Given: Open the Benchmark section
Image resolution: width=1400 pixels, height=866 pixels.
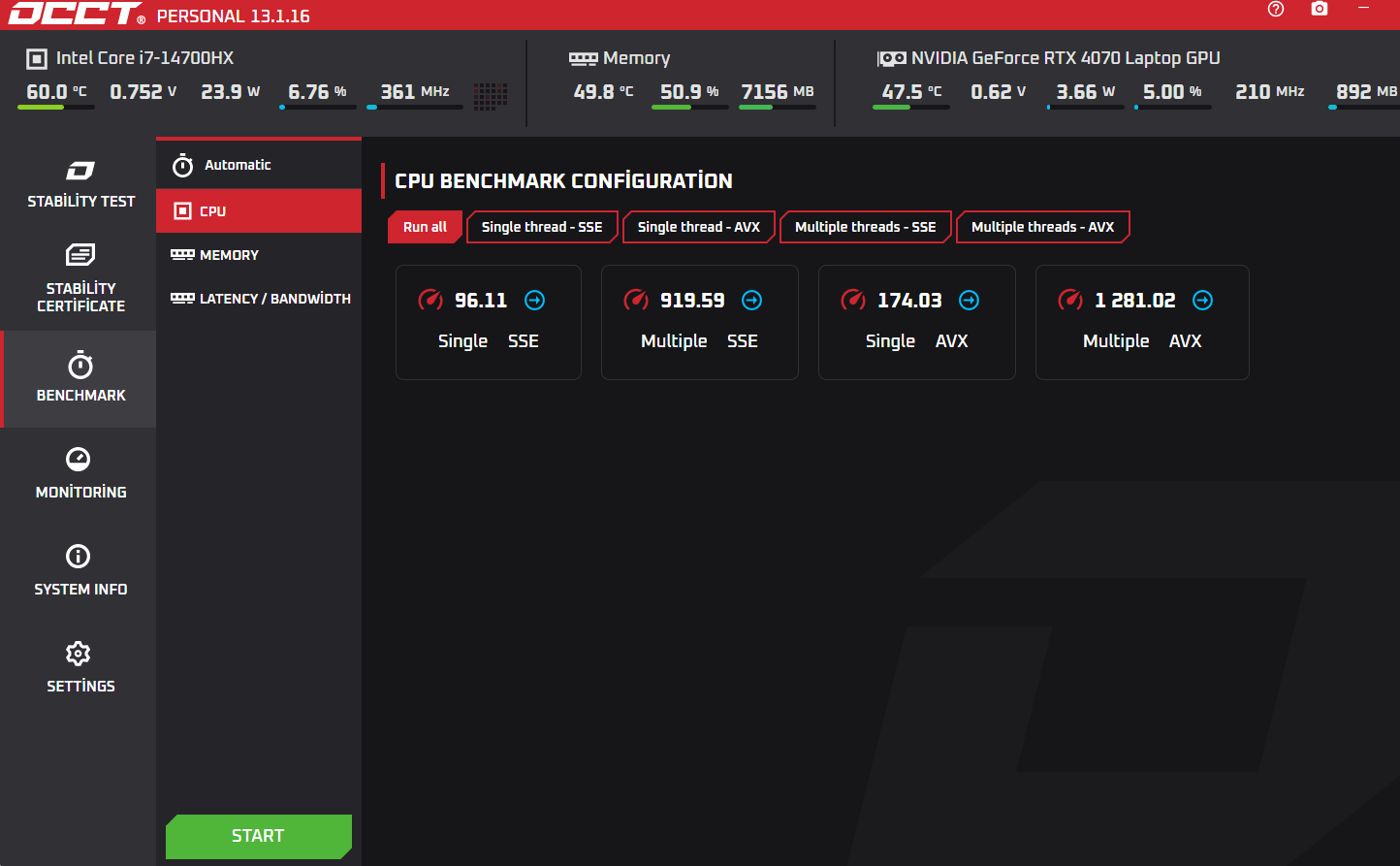Looking at the screenshot, I should 80,379.
